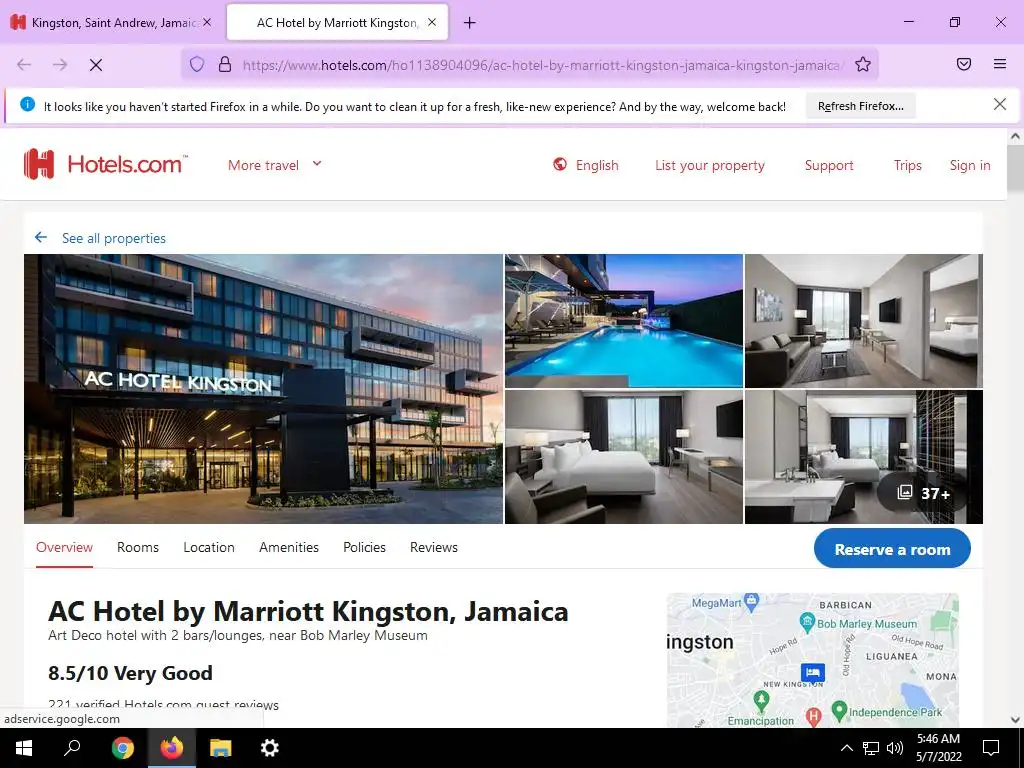Bookmark this page with the star icon
Image resolution: width=1024 pixels, height=768 pixels.
point(863,64)
